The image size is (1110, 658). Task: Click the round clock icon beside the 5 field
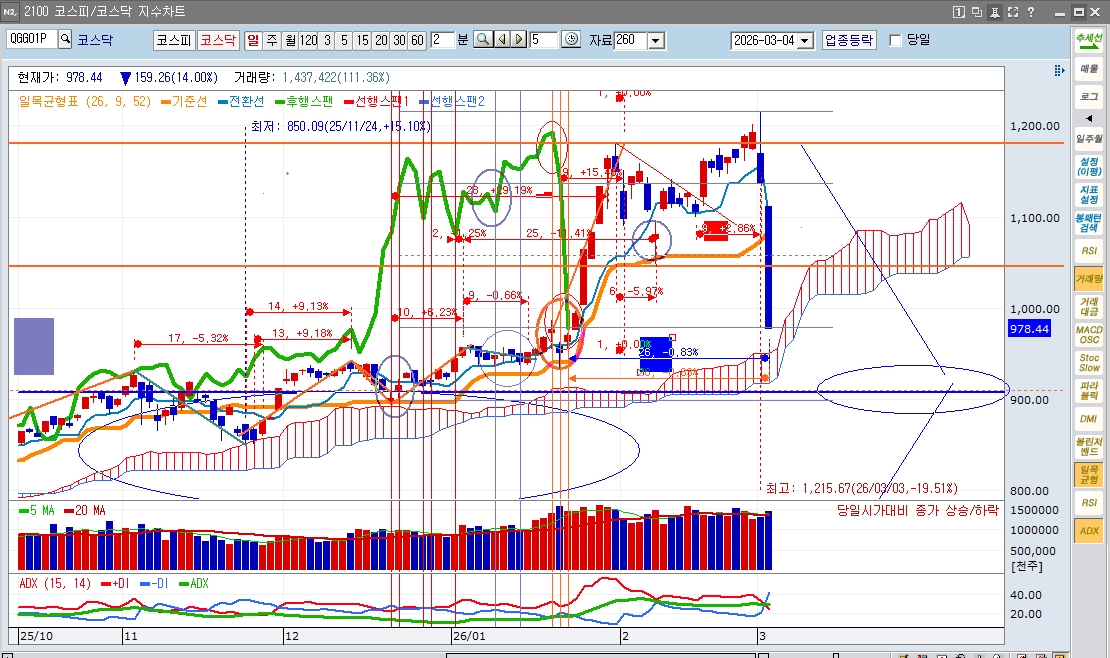pyautogui.click(x=571, y=40)
